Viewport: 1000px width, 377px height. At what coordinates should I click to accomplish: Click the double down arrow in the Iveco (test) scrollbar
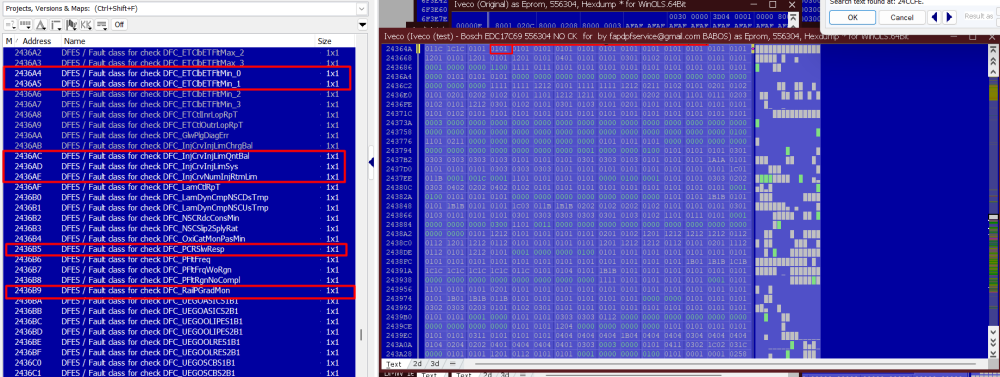click(x=993, y=344)
